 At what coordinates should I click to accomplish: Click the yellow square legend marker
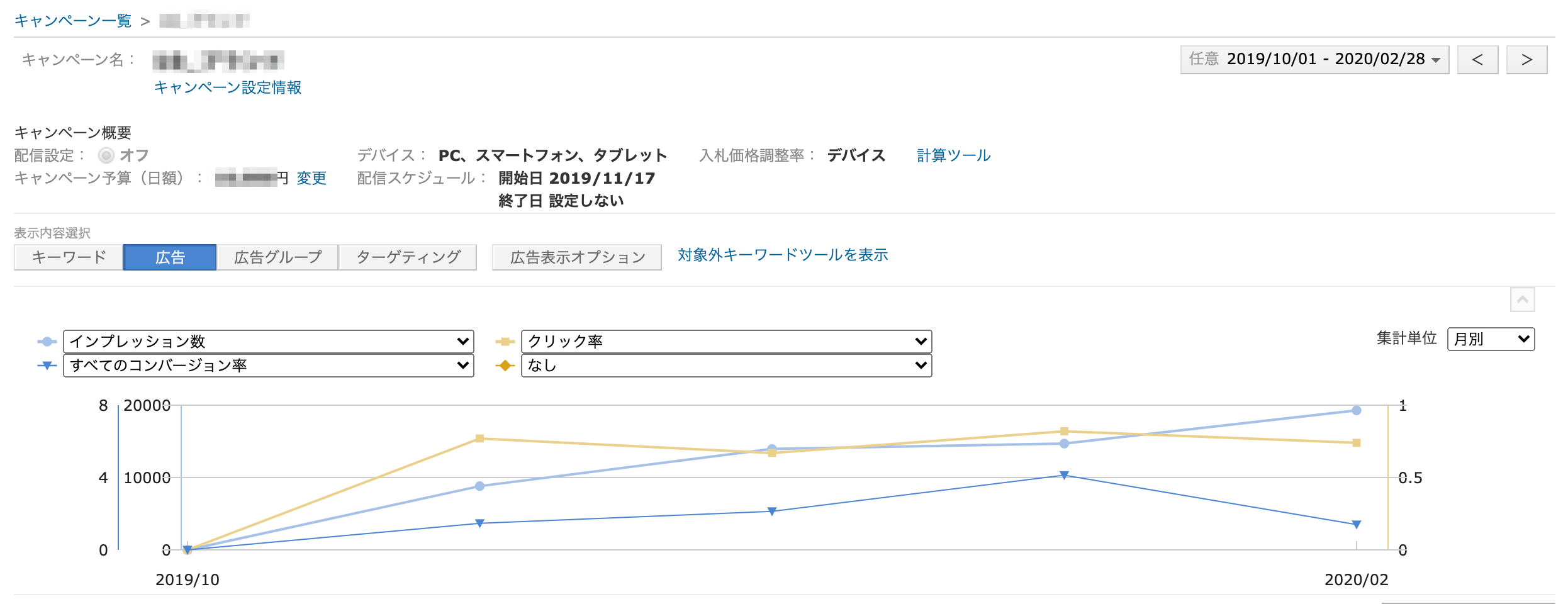pyautogui.click(x=505, y=342)
